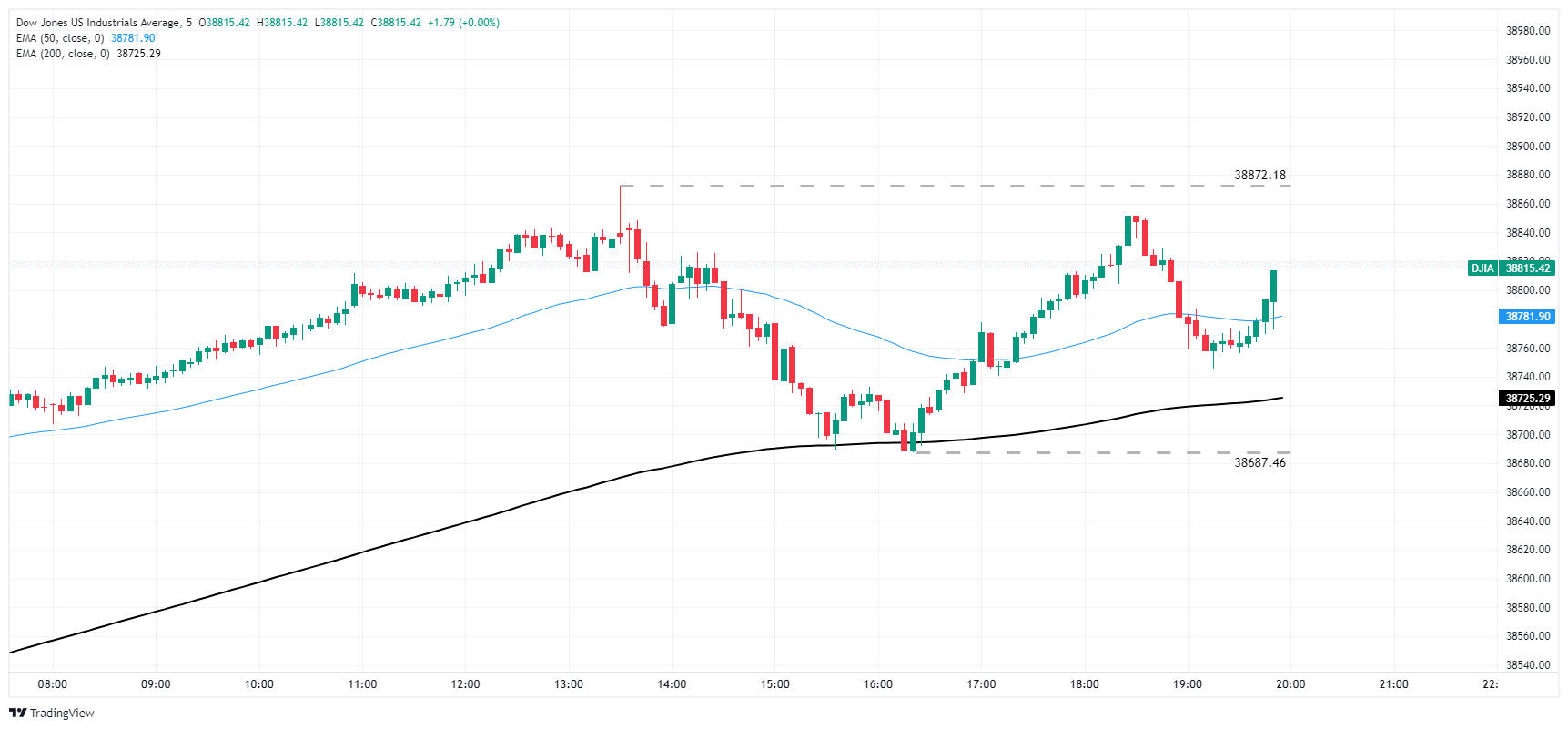The height and width of the screenshot is (729, 1568).
Task: Click the TradingView logo icon
Action: (x=17, y=713)
